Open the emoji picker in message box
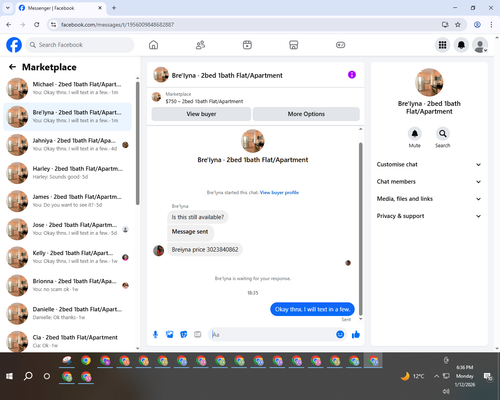 click(340, 334)
